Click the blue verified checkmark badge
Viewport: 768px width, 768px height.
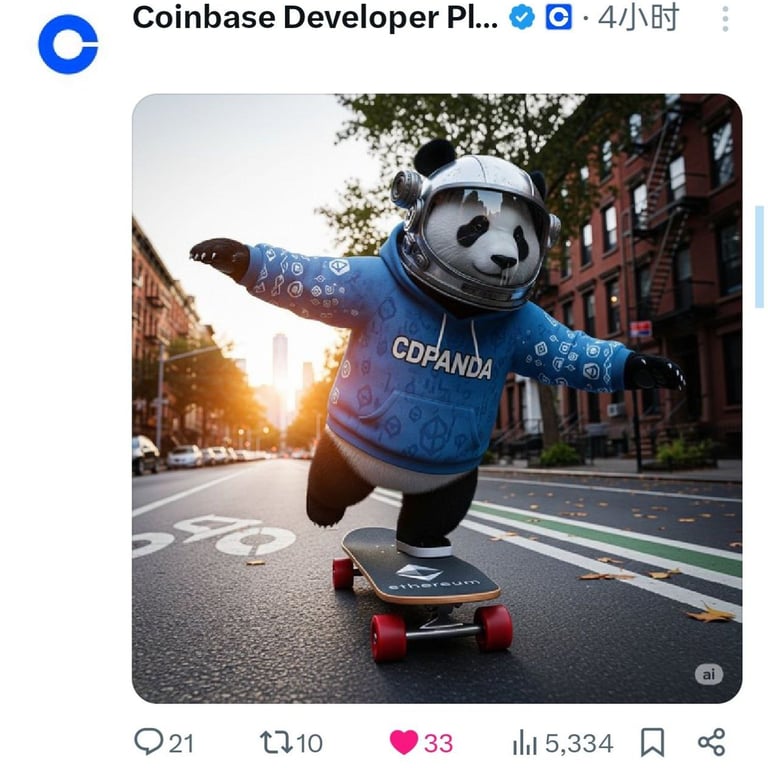[522, 18]
